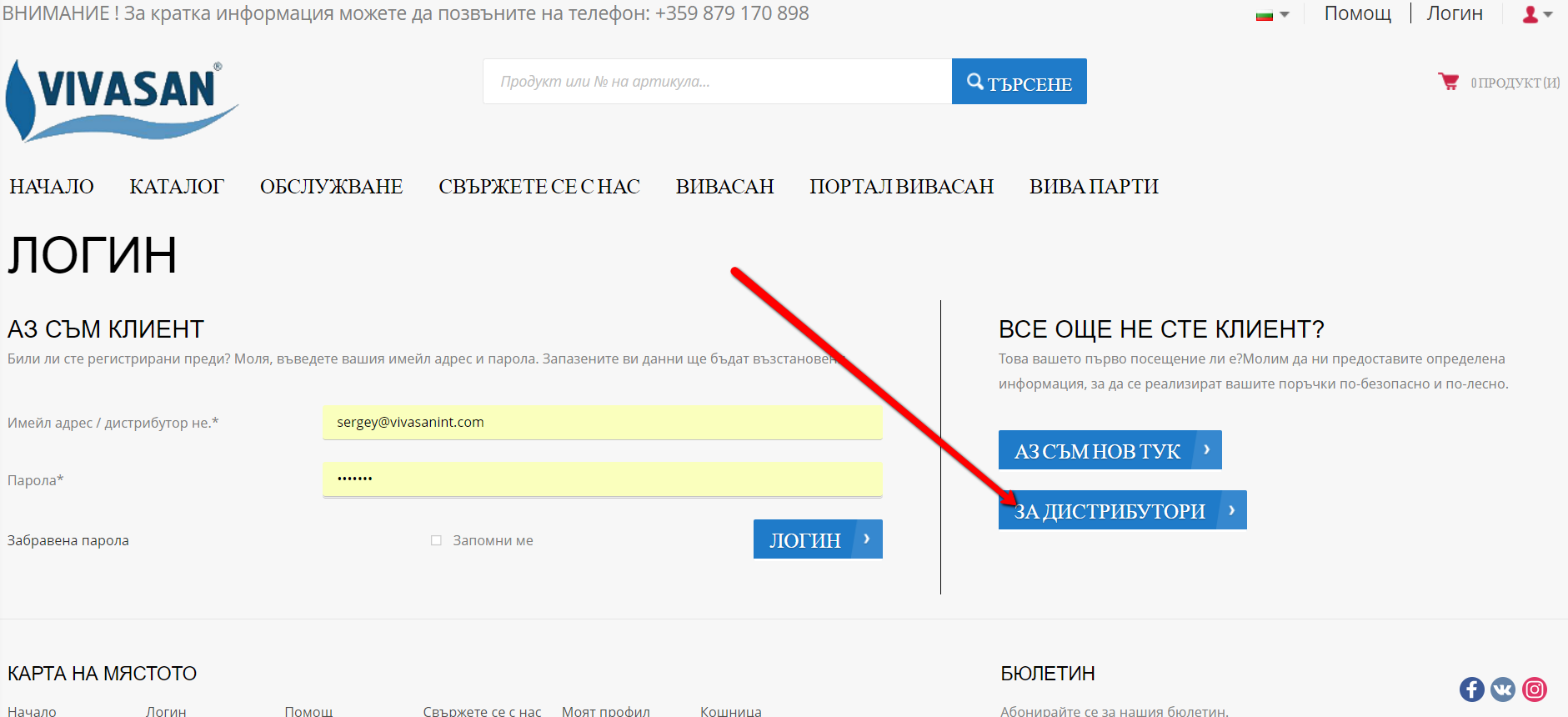Focus the product search input field
Screen dimensions: 1568x717
(x=717, y=82)
